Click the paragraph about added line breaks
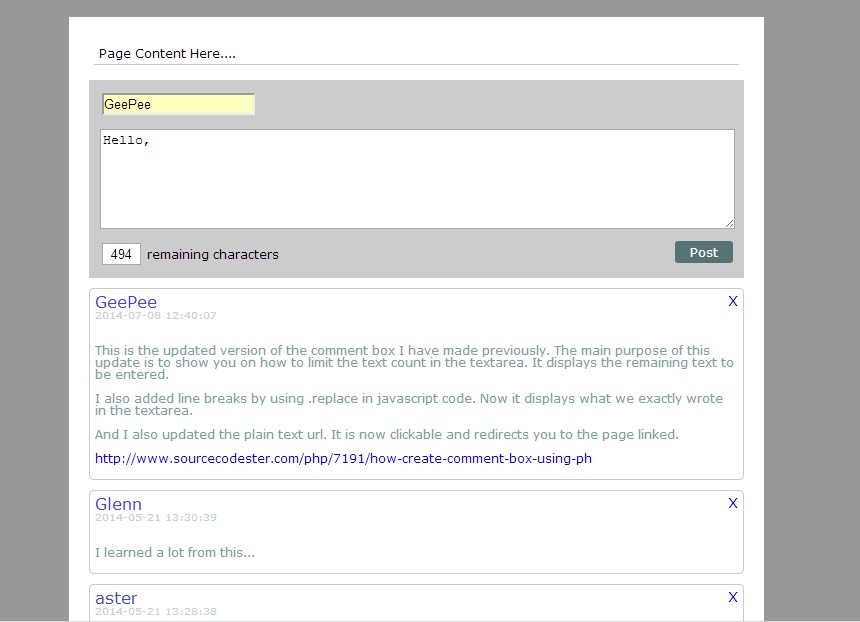The height and width of the screenshot is (622, 860). click(x=408, y=404)
